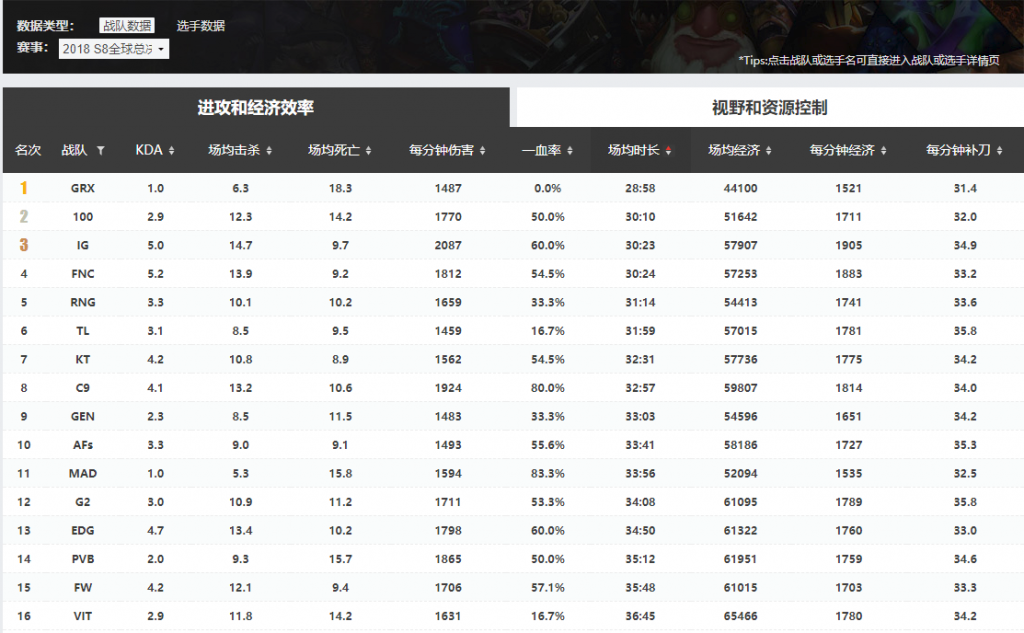Open team G2 details

point(83,502)
